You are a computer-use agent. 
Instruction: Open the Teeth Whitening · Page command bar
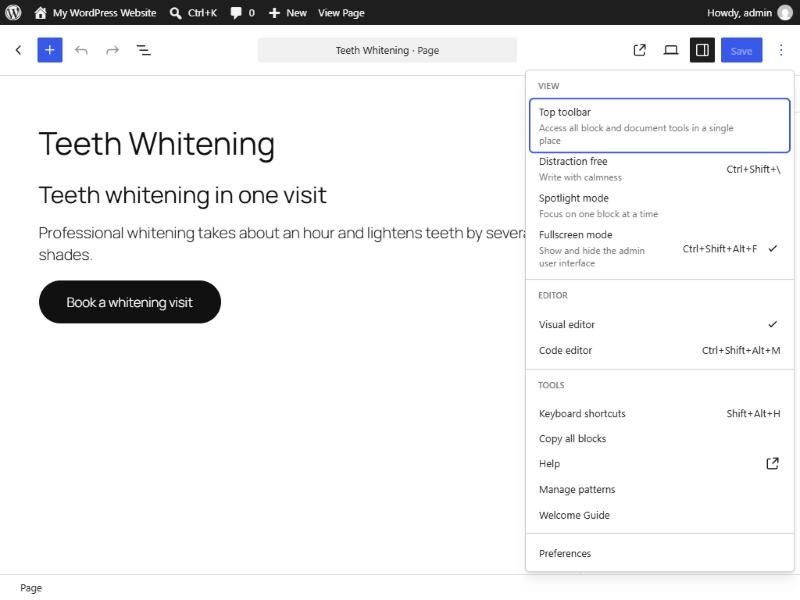pos(387,50)
